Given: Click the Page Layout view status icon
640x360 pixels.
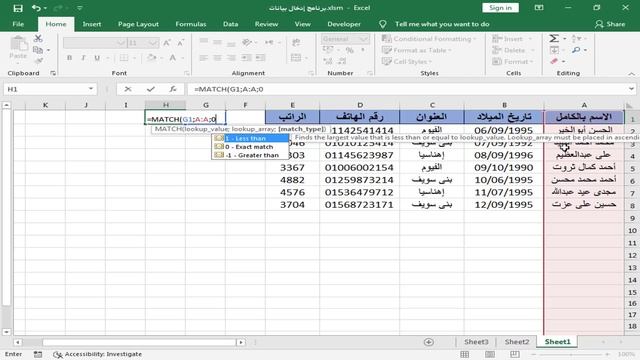Looking at the screenshot, I should pyautogui.click(x=490, y=354).
